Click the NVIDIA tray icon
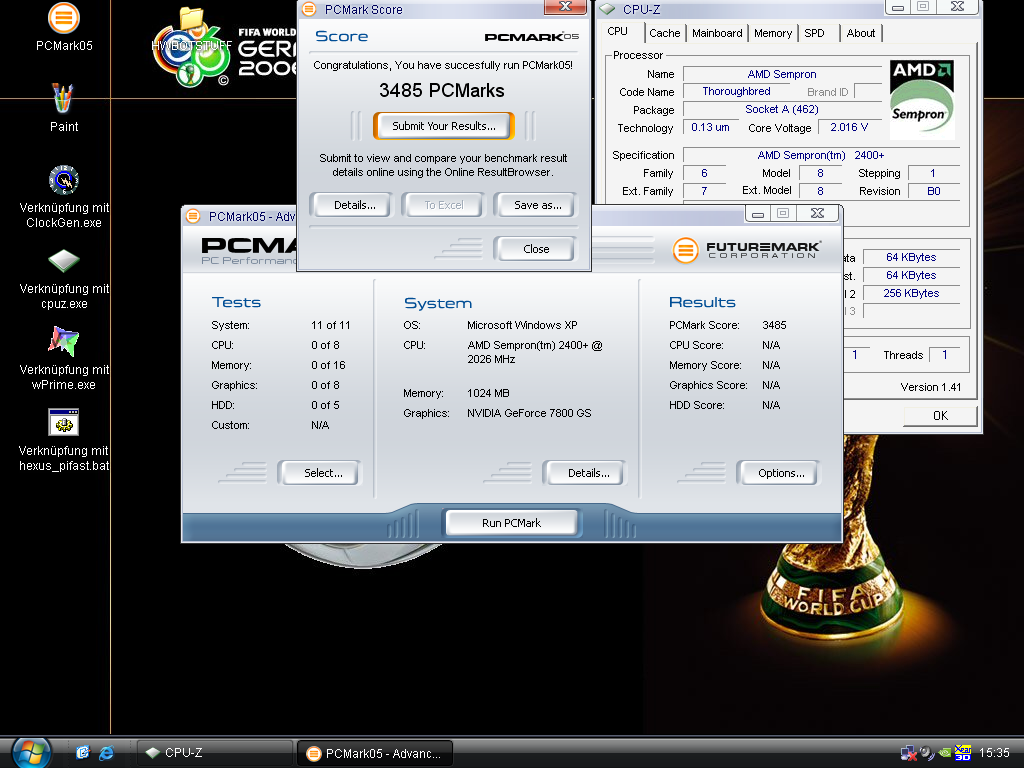The width and height of the screenshot is (1024, 768). coord(945,753)
